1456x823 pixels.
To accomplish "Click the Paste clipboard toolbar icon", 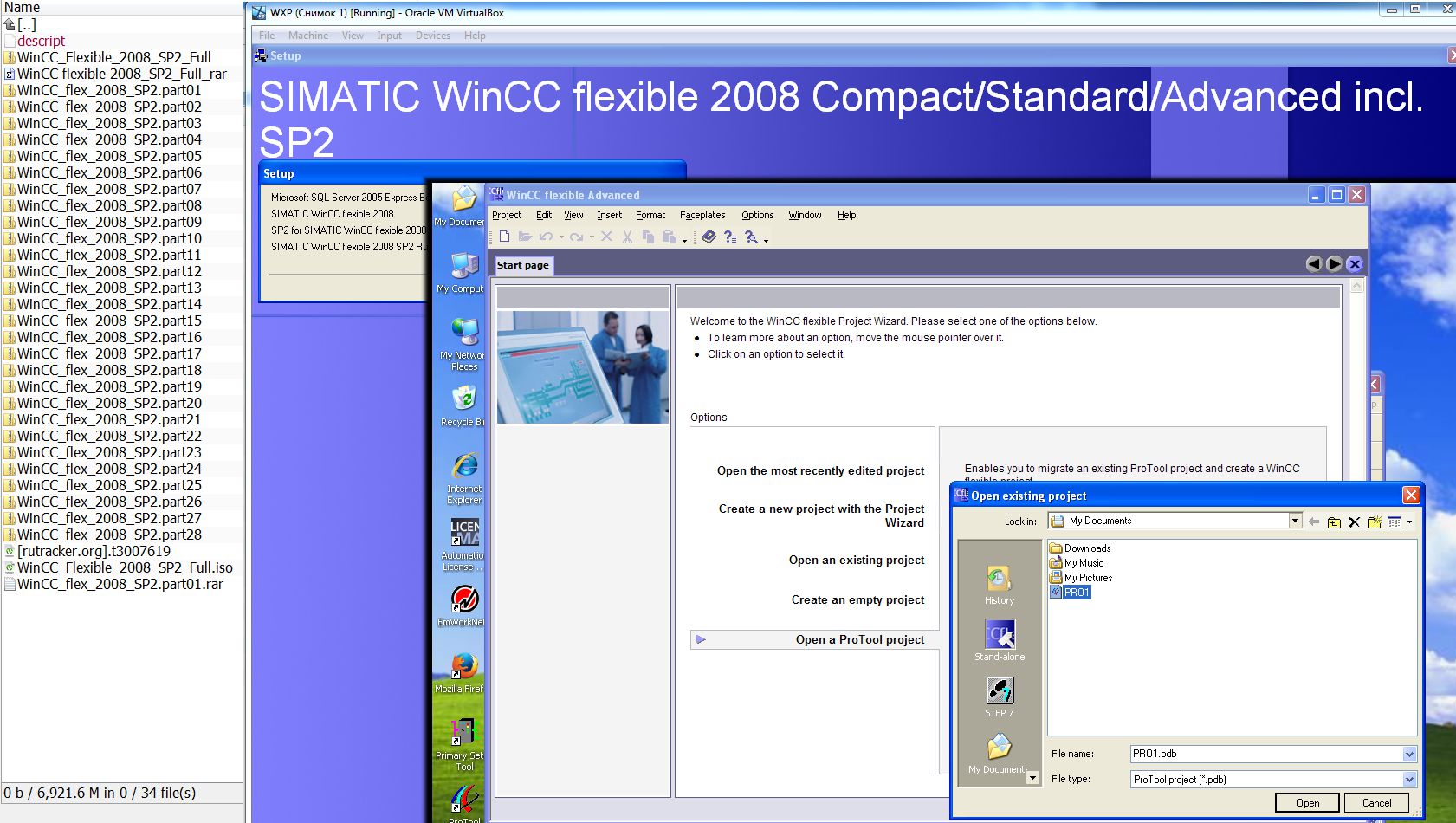I will (x=669, y=237).
